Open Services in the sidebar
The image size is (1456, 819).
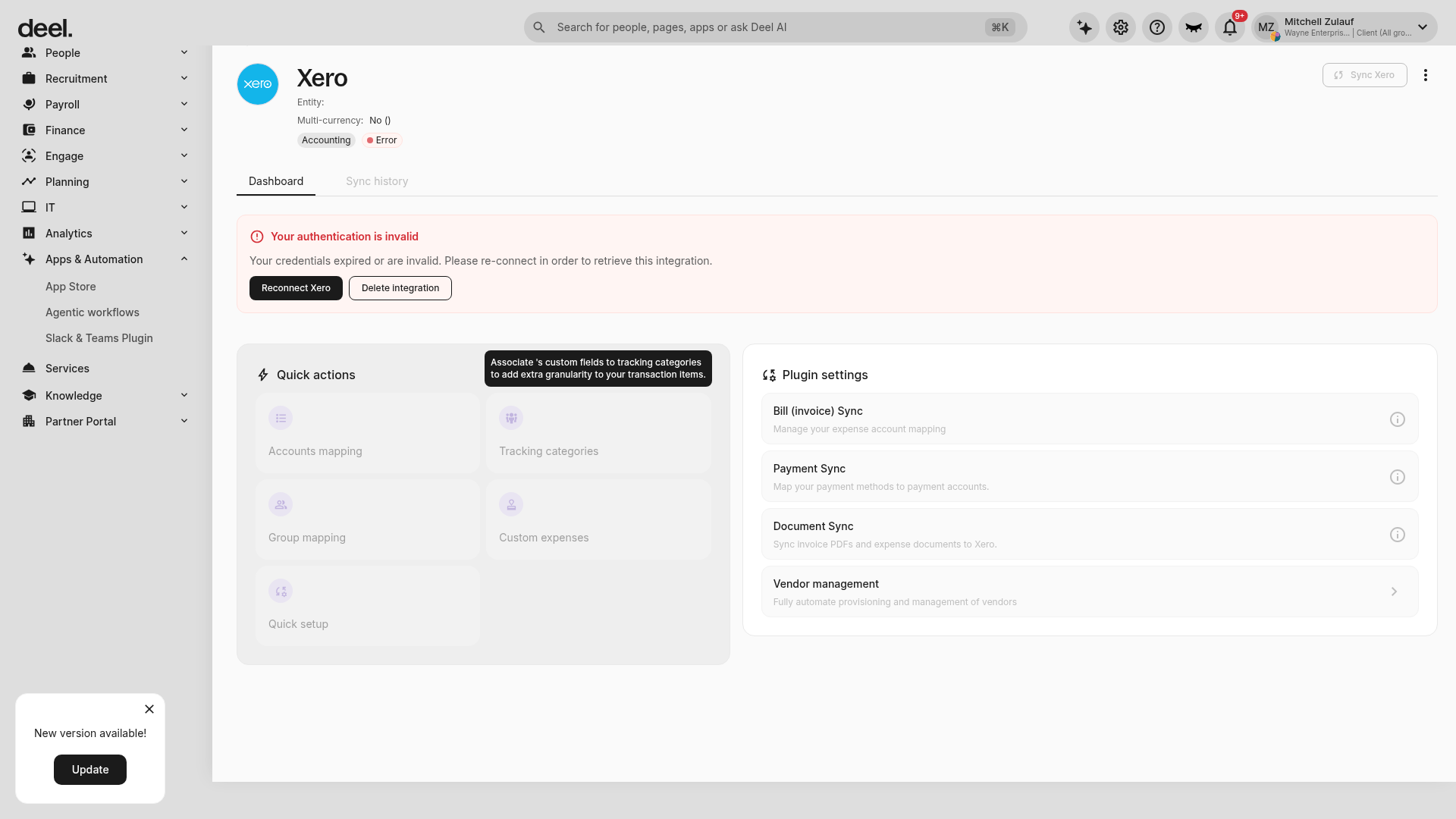point(67,369)
